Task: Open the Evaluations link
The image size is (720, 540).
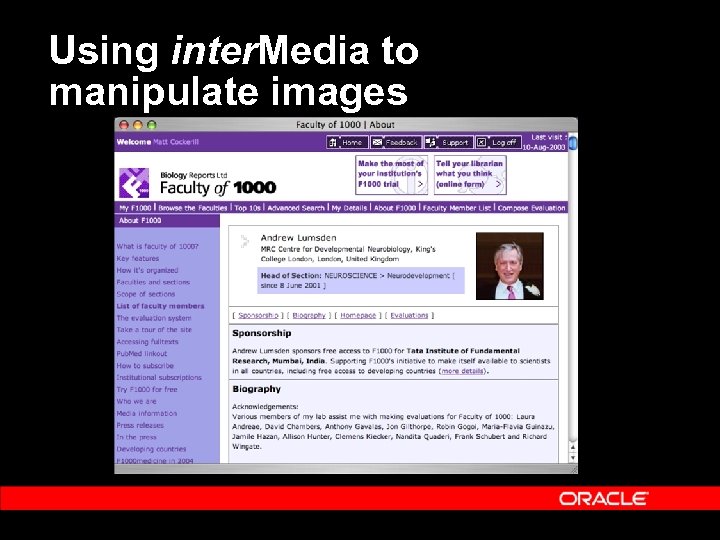Action: (x=409, y=315)
